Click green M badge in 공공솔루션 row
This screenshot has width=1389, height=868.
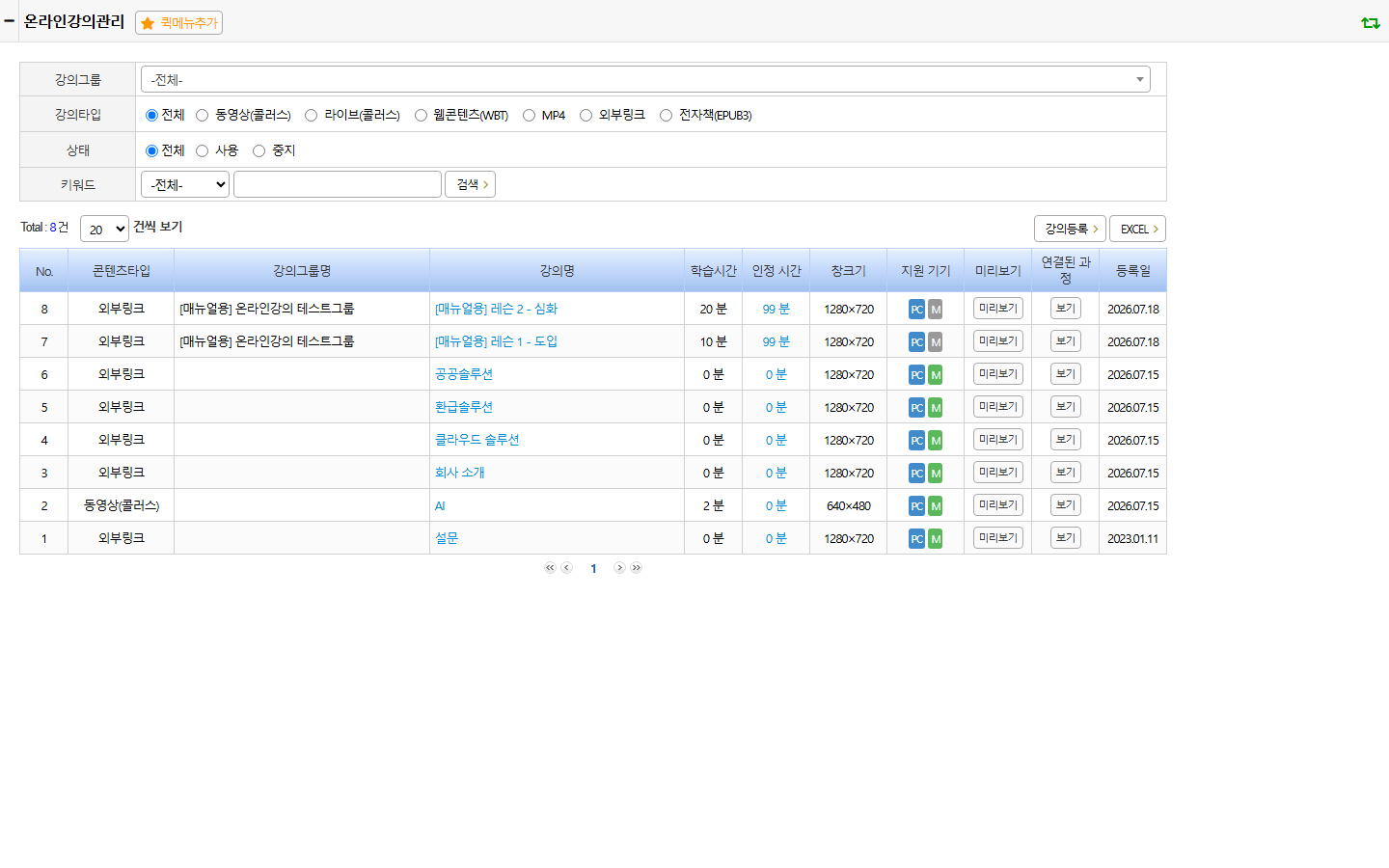(936, 375)
